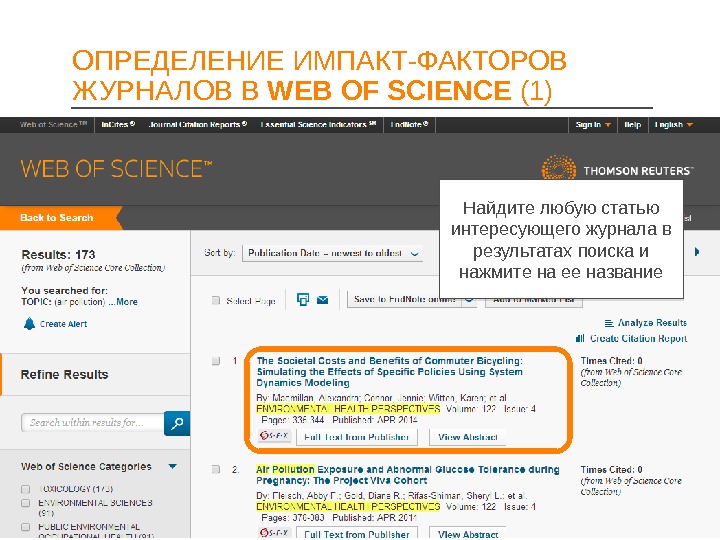Open Essential Science Indicators link
The height and width of the screenshot is (540, 720).
tap(318, 124)
